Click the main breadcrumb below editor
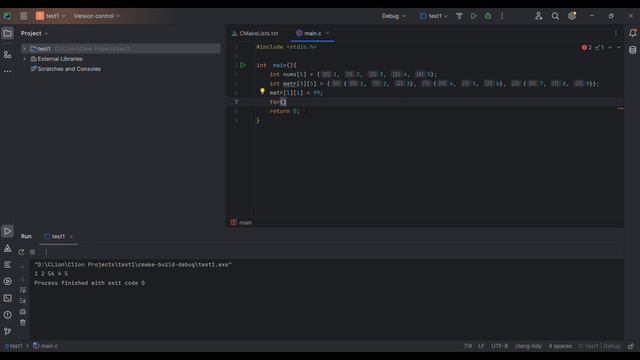 click(x=241, y=222)
